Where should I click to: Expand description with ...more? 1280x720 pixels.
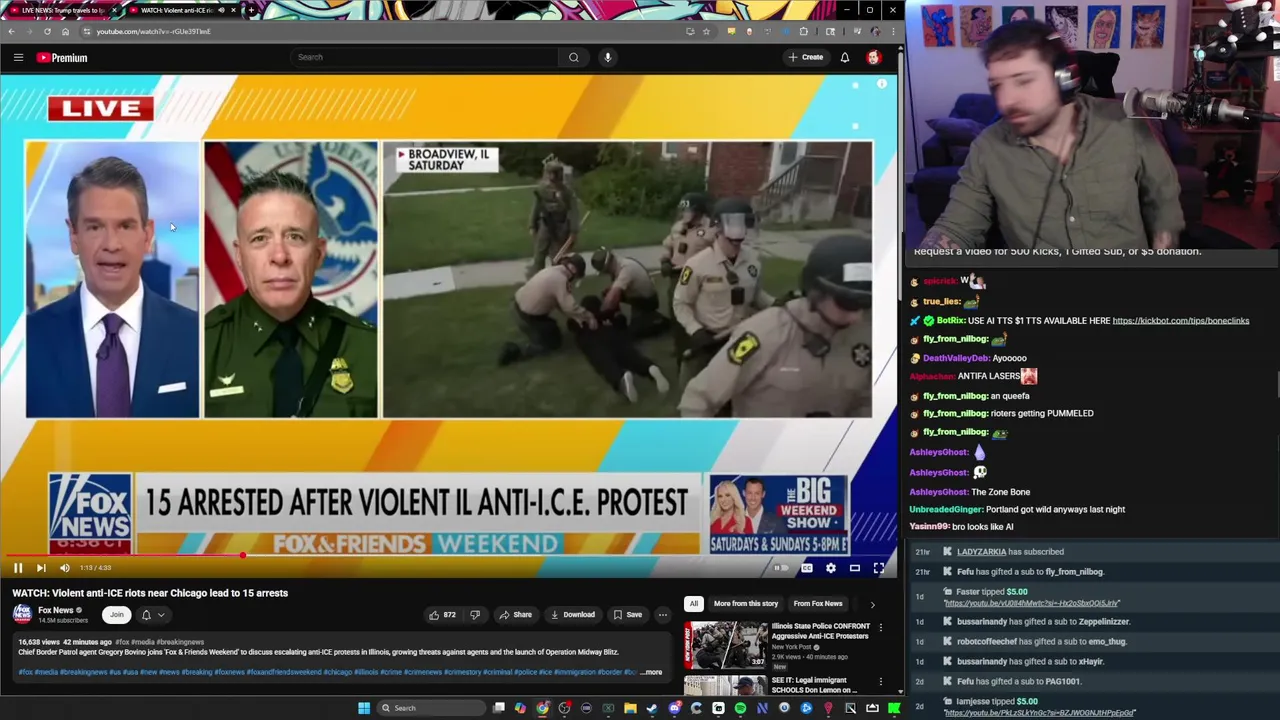[x=651, y=672]
